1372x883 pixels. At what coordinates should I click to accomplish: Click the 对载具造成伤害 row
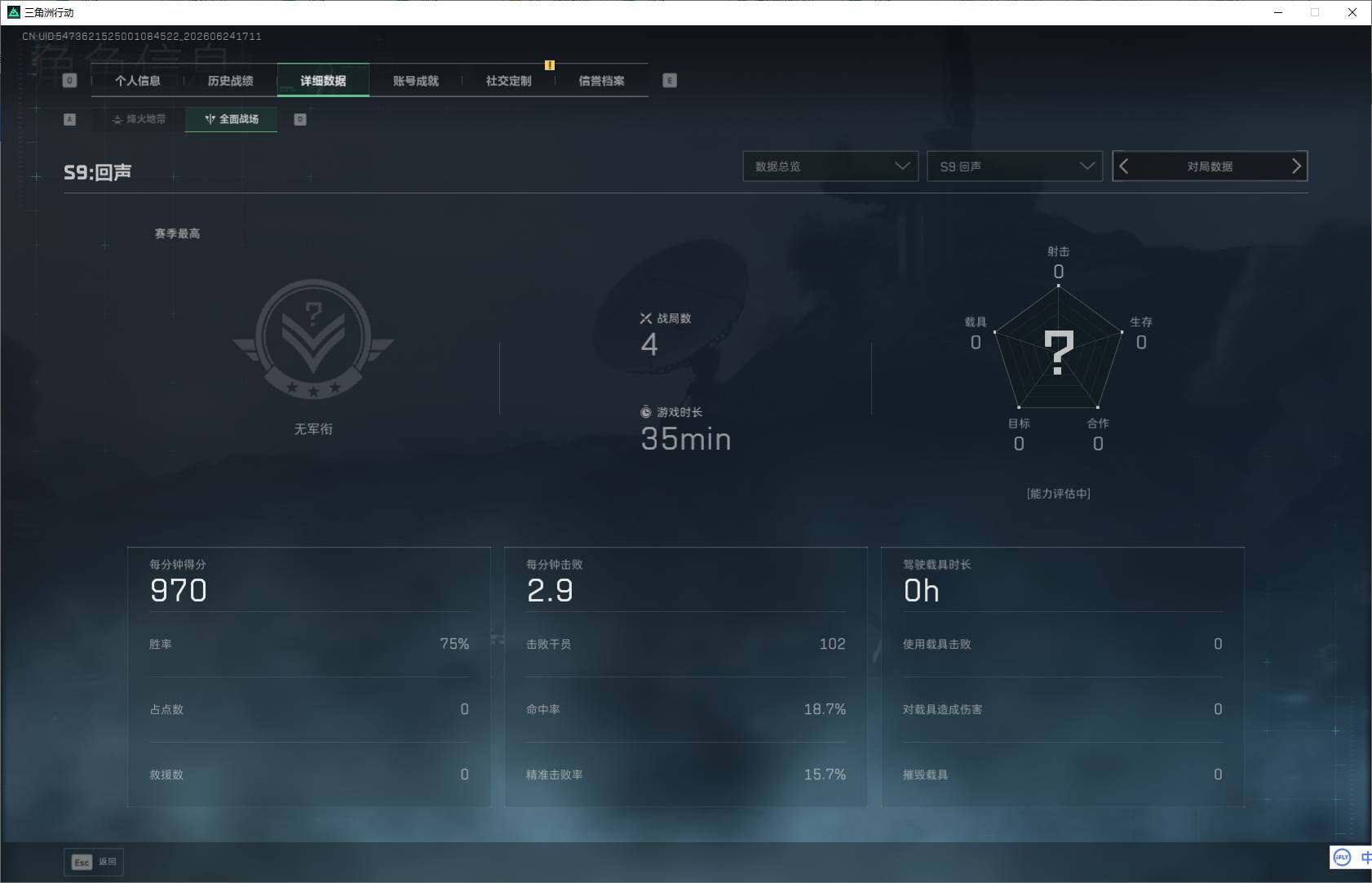click(1063, 709)
